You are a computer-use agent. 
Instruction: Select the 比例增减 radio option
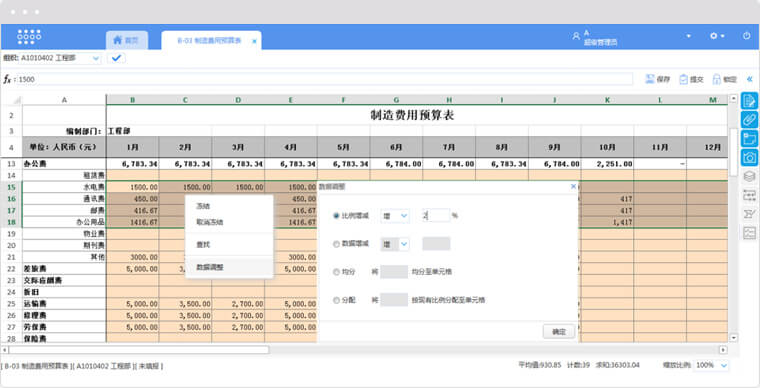[336, 216]
